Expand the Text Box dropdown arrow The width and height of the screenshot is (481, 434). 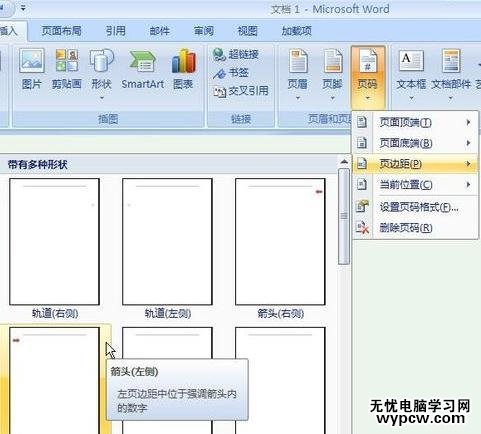tap(411, 98)
